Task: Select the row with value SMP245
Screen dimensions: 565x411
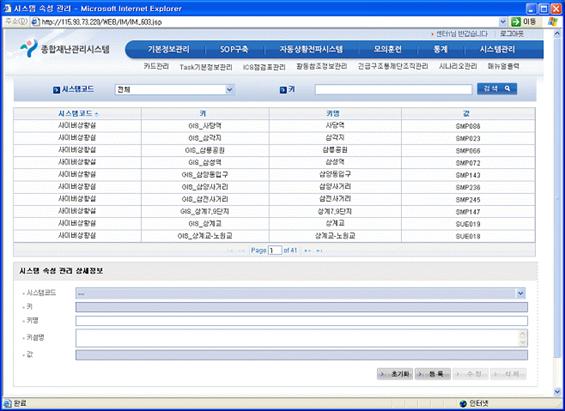Action: pyautogui.click(x=275, y=199)
